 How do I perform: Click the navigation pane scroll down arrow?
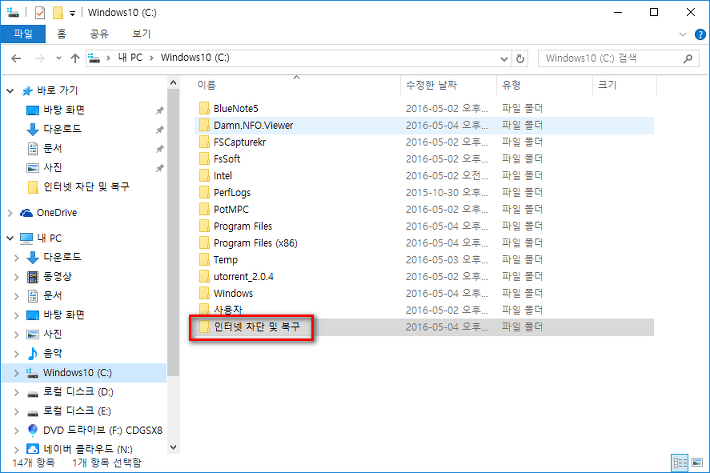pos(173,447)
